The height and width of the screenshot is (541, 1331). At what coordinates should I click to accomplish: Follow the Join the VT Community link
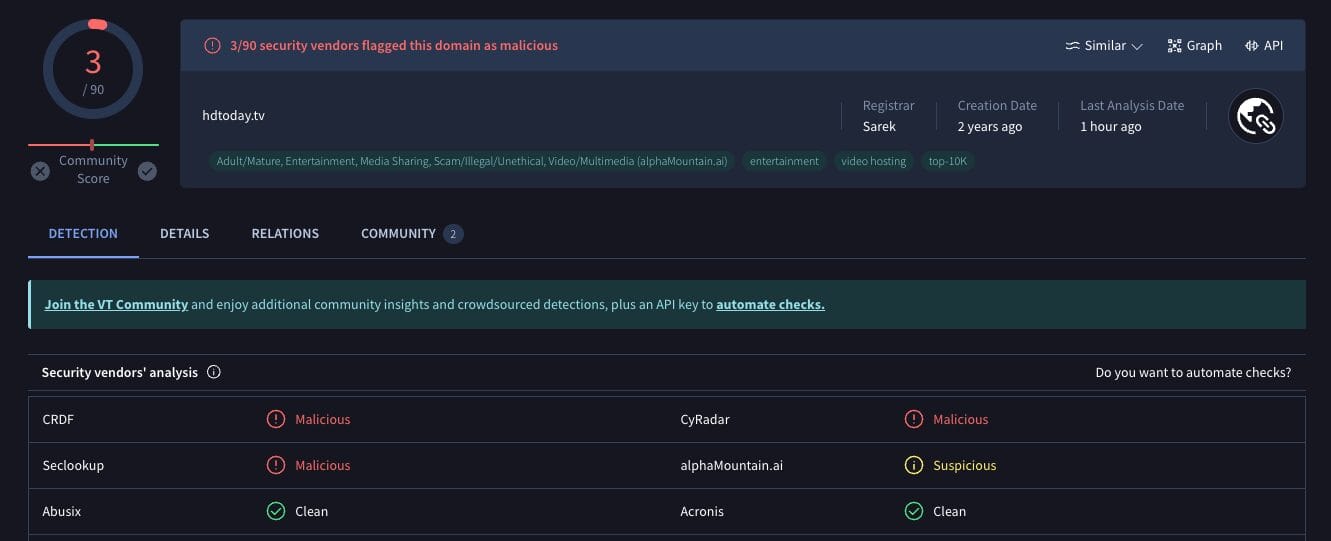tap(116, 304)
